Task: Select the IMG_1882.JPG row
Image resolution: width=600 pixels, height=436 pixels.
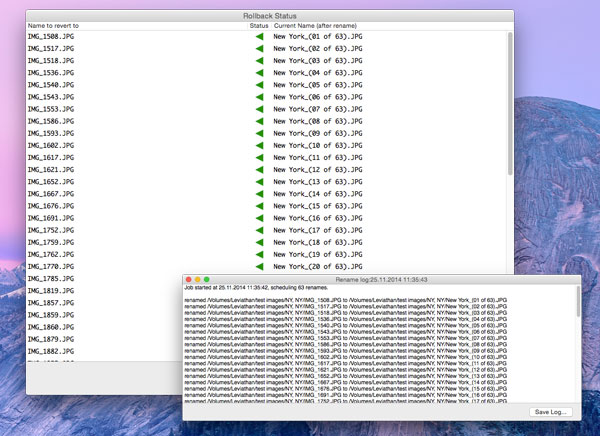Action: 51,351
